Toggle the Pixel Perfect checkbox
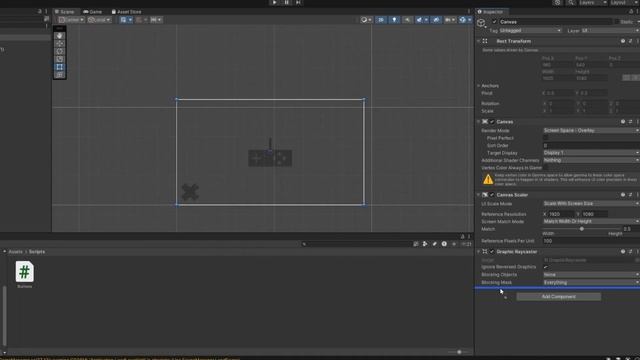This screenshot has height=360, width=640. click(546, 138)
